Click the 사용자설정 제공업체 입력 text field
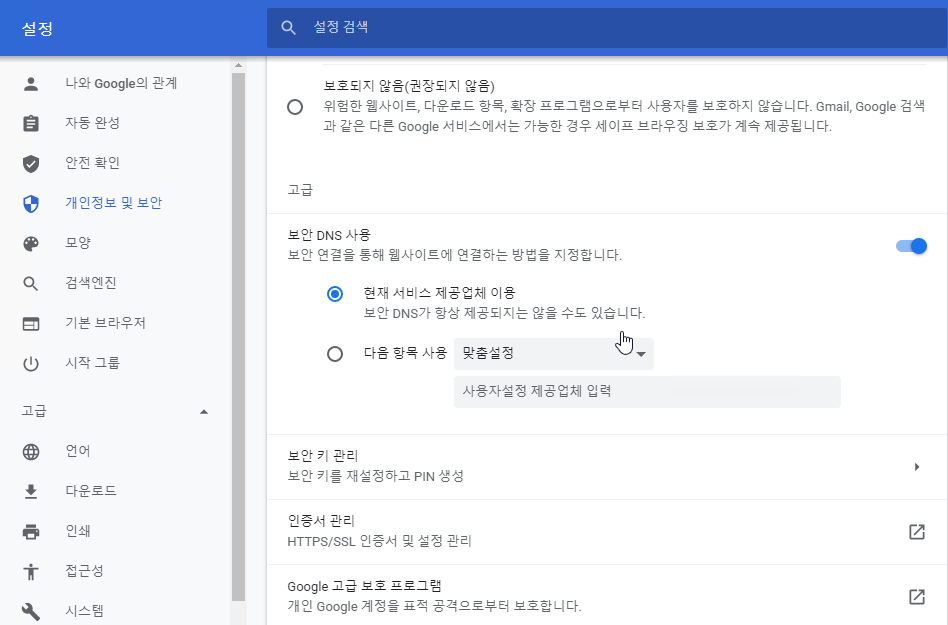 647,392
